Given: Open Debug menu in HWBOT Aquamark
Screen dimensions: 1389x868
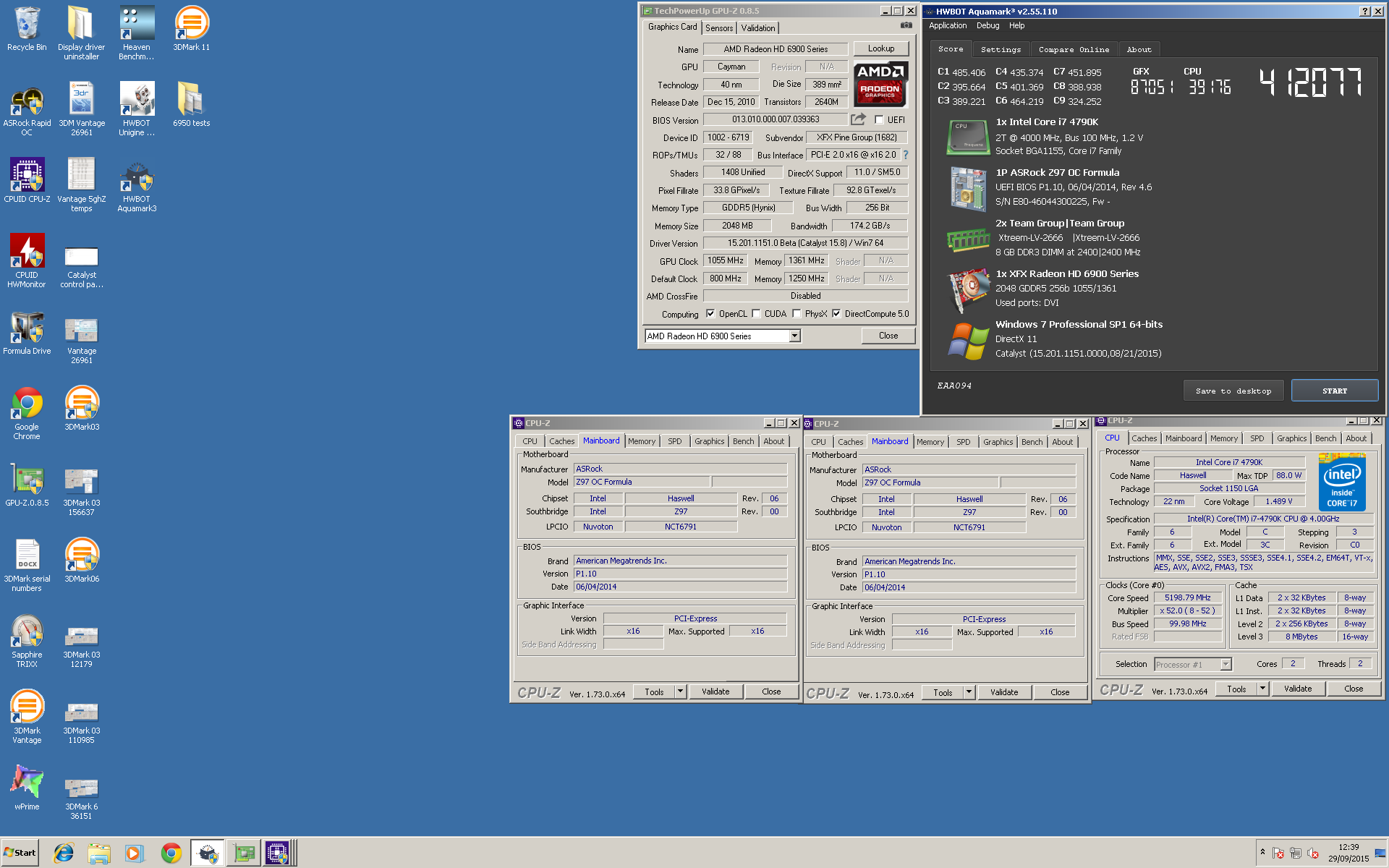Looking at the screenshot, I should [987, 25].
